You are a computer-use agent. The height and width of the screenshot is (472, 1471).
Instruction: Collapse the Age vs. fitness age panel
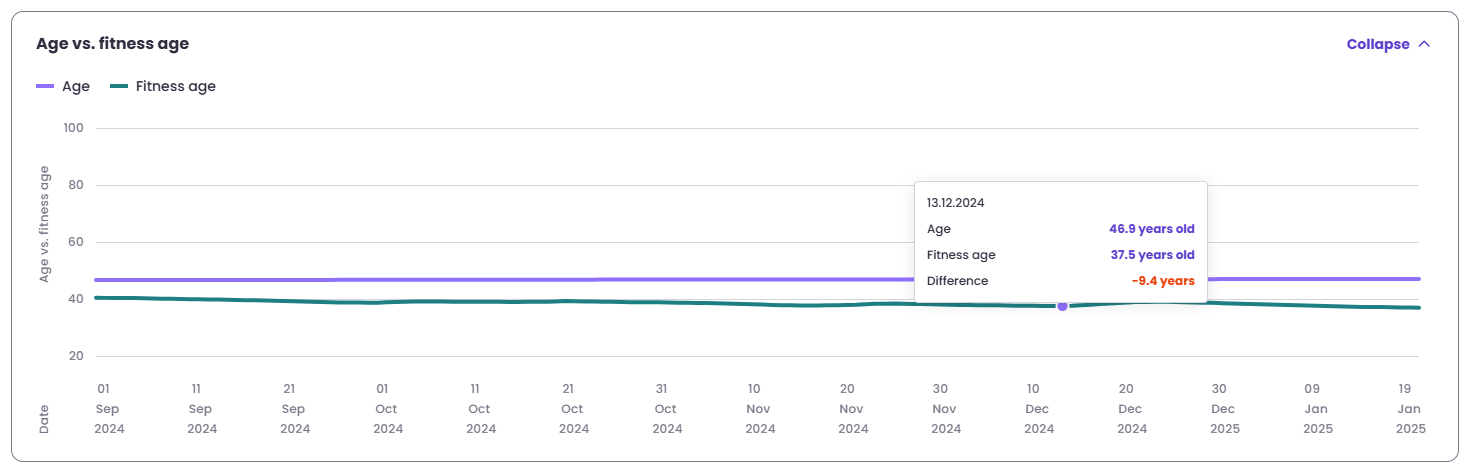point(1378,44)
